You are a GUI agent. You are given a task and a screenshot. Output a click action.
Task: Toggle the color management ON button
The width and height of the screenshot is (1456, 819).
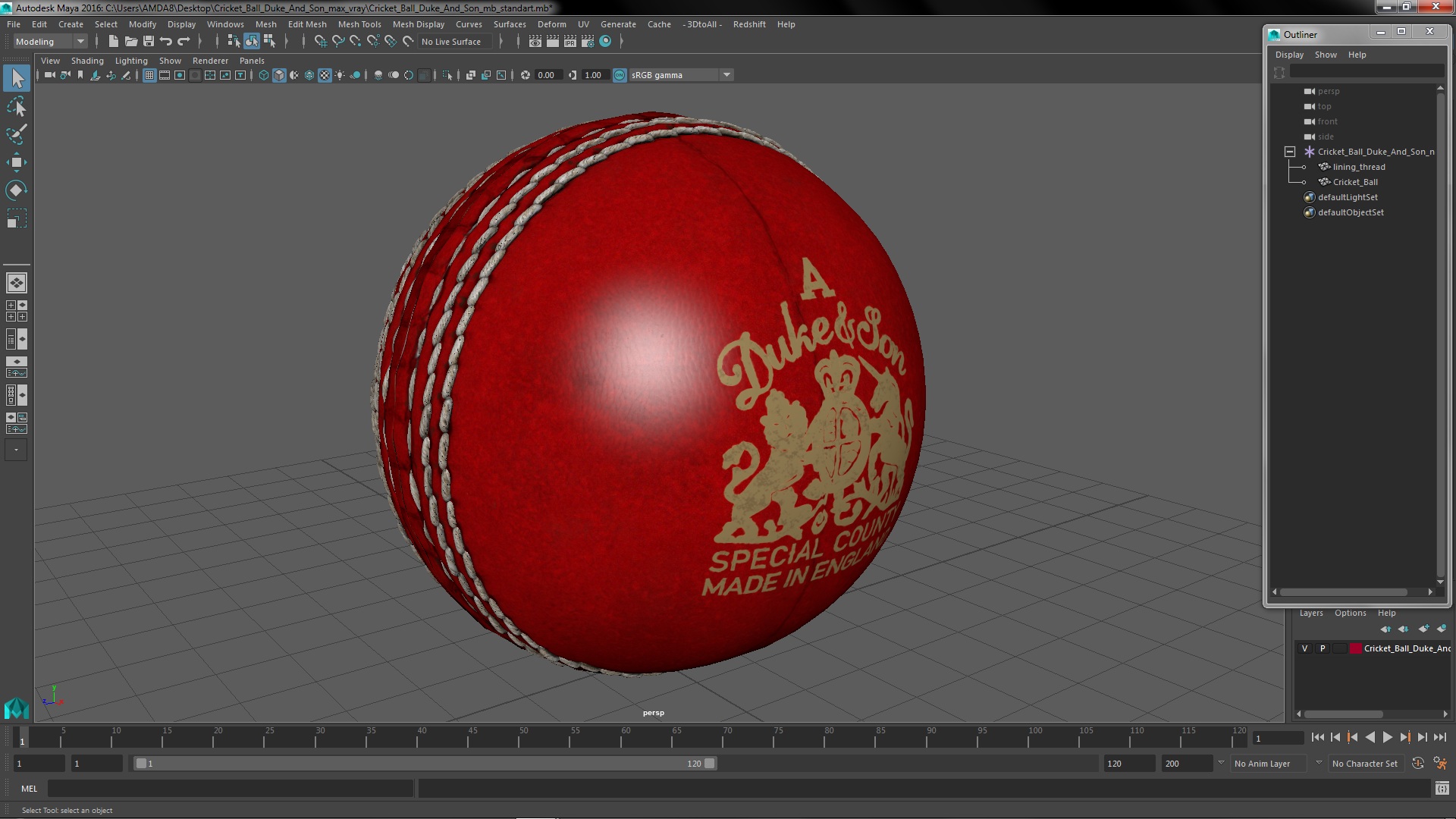tap(620, 75)
